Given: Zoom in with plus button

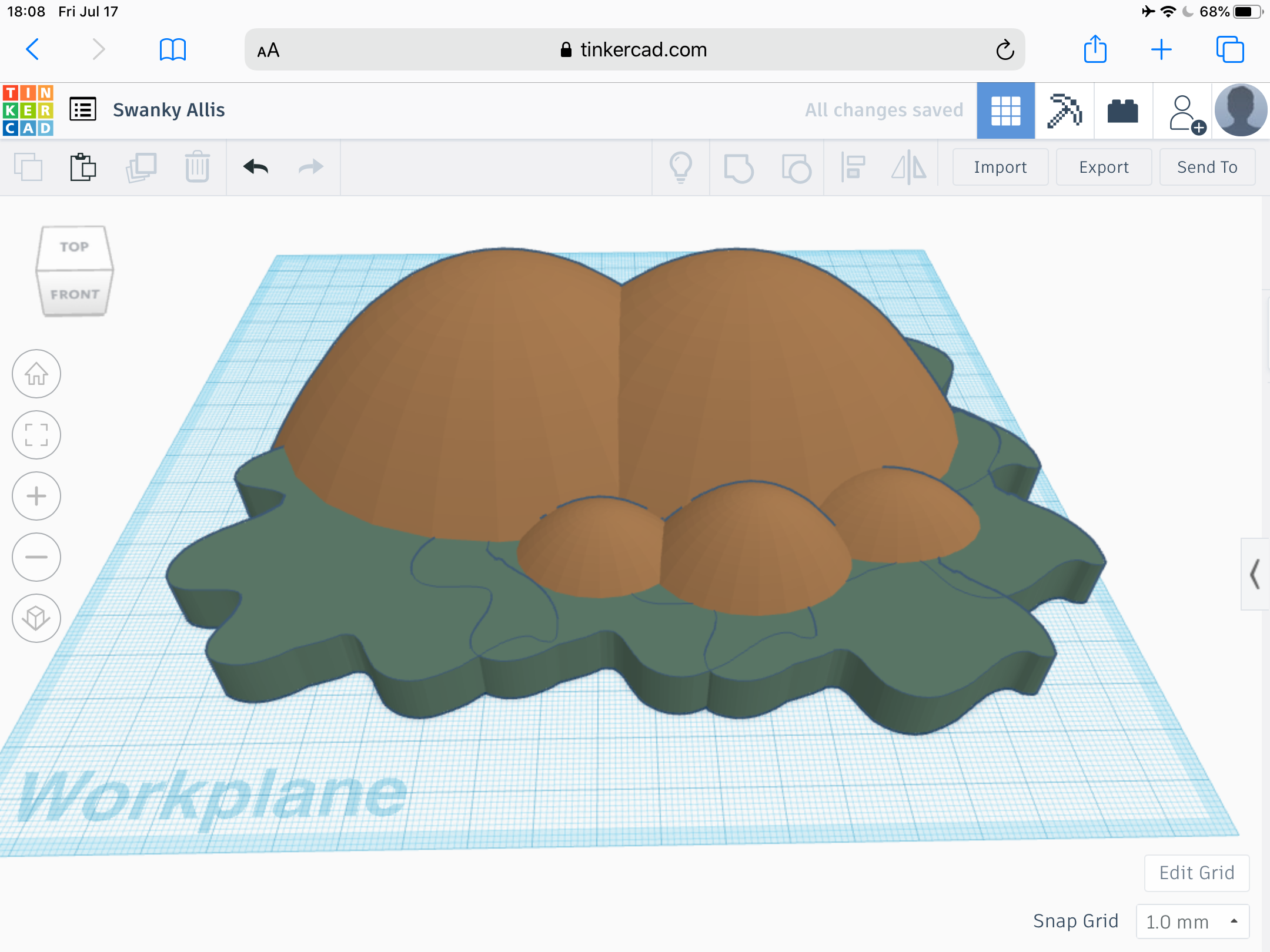Looking at the screenshot, I should click(x=36, y=496).
